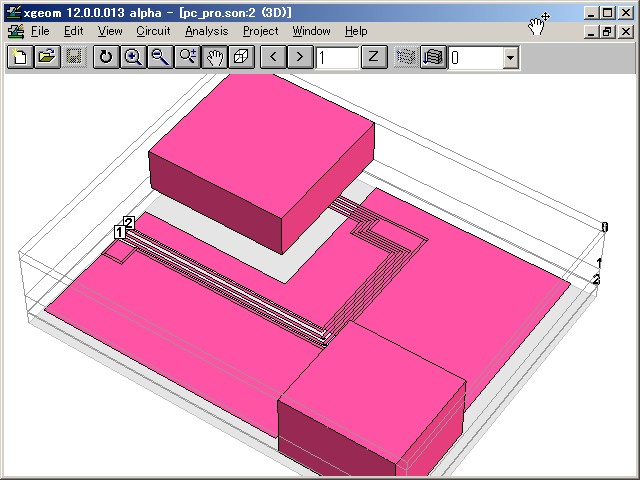Click the document icon beside File menu
The image size is (640, 480).
click(16, 31)
